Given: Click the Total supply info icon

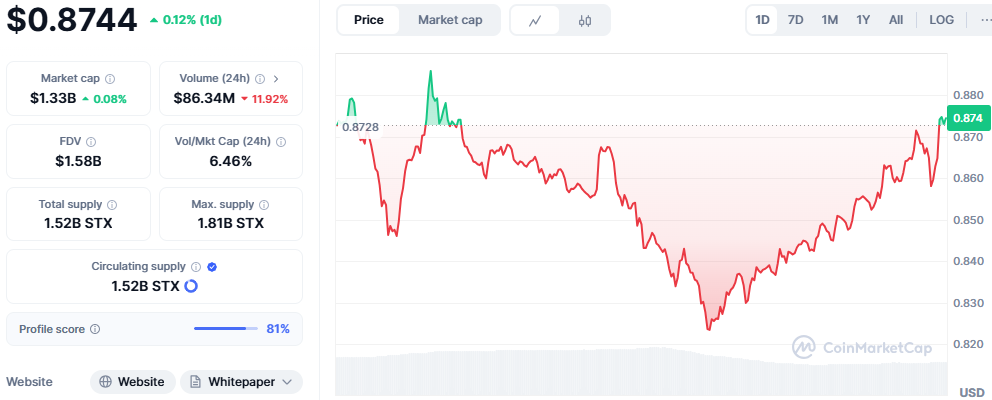Looking at the screenshot, I should click(x=111, y=205).
